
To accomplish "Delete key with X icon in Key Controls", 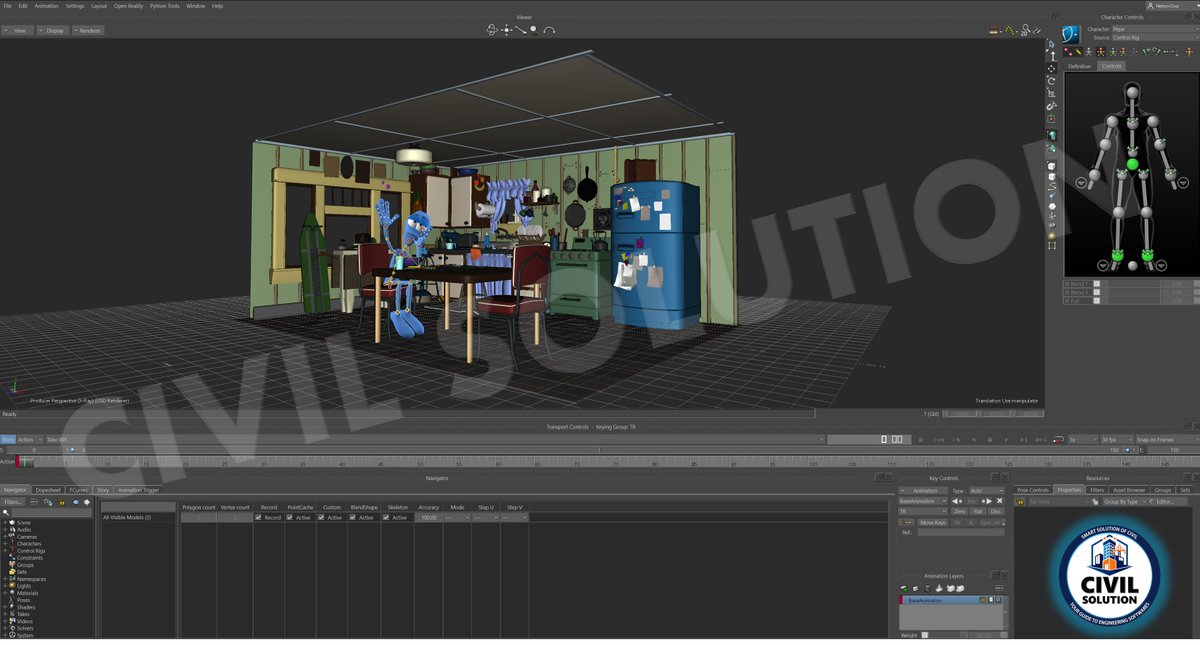I will (999, 501).
